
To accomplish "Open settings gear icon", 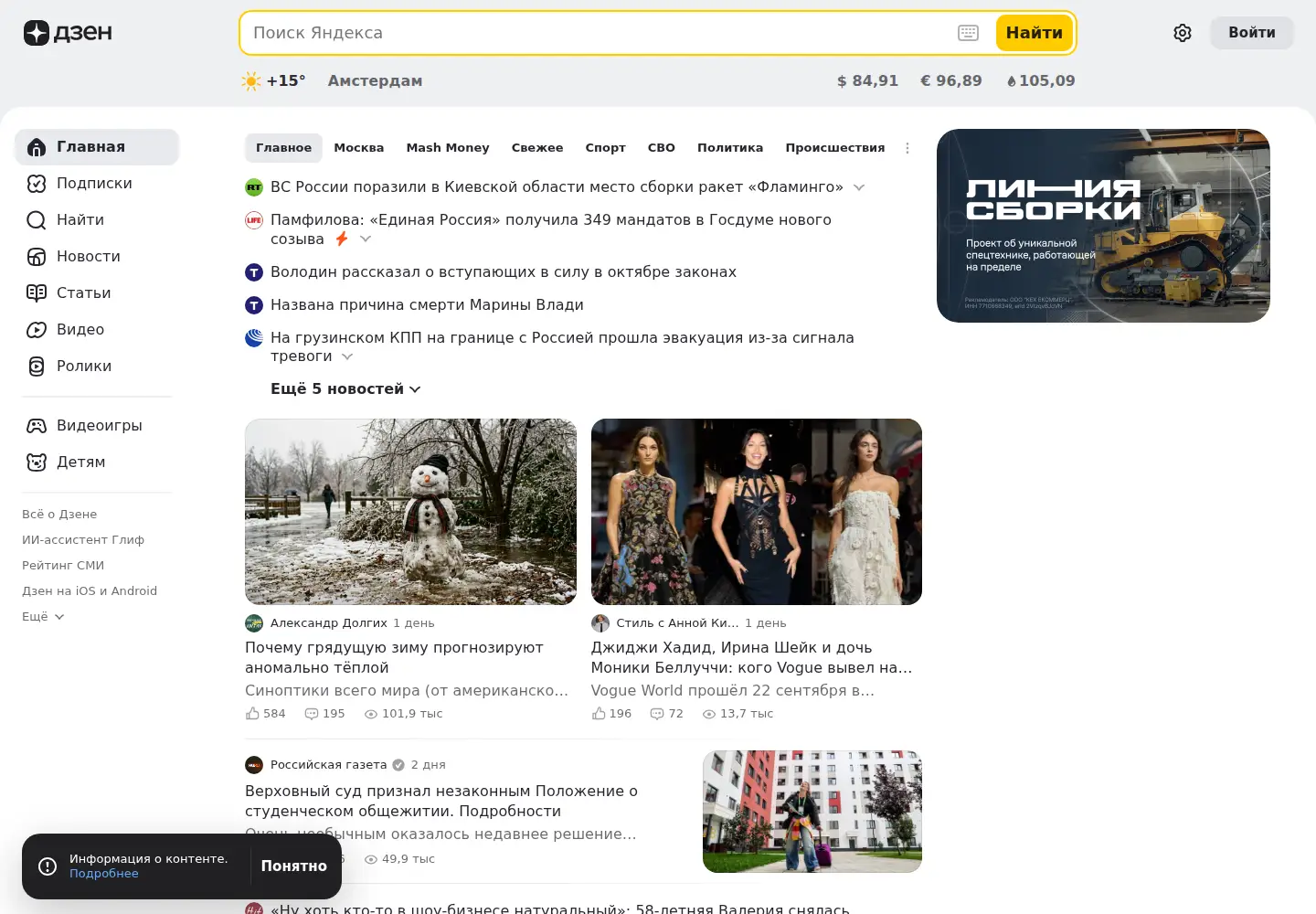I will (1183, 33).
